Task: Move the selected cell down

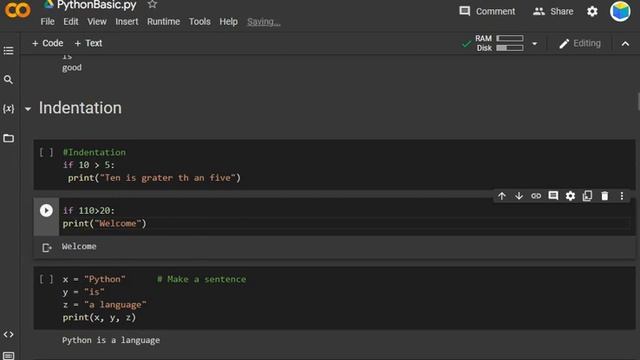Action: (519, 196)
